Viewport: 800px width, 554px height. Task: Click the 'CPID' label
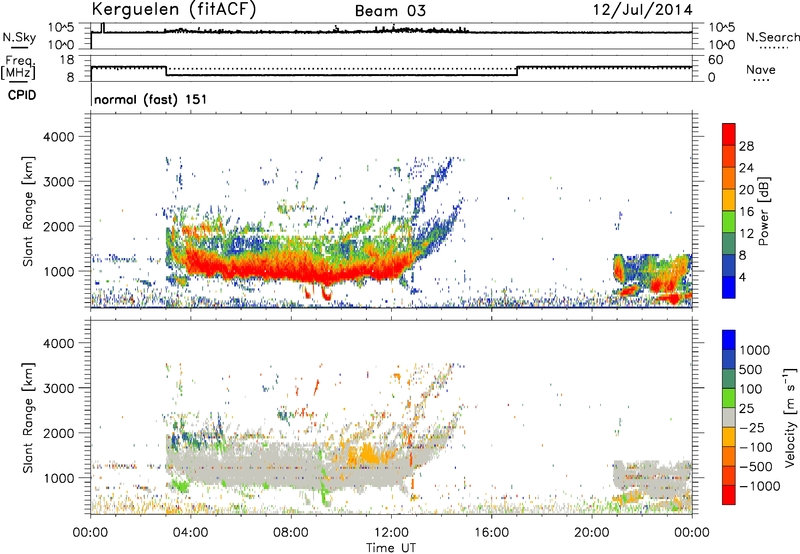click(22, 95)
